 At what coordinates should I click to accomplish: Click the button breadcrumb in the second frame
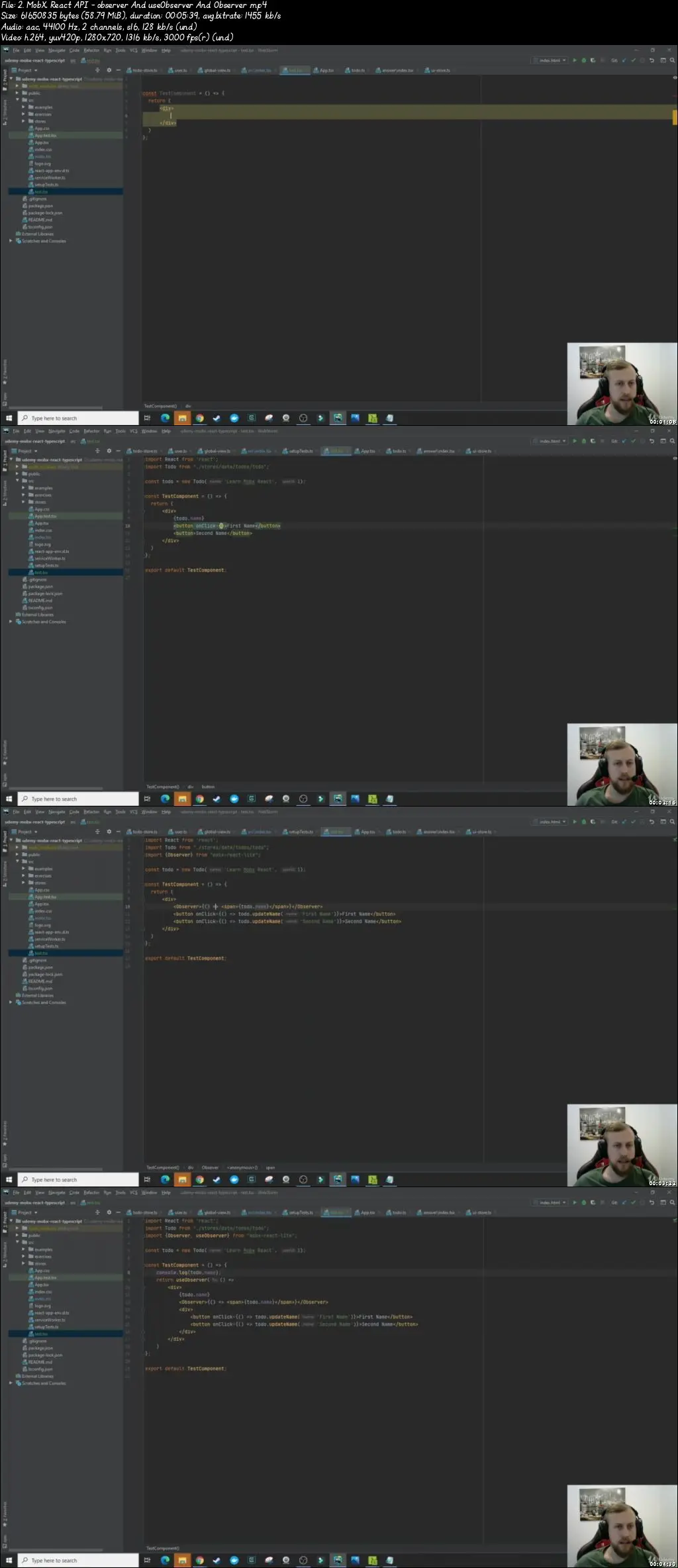[208, 787]
